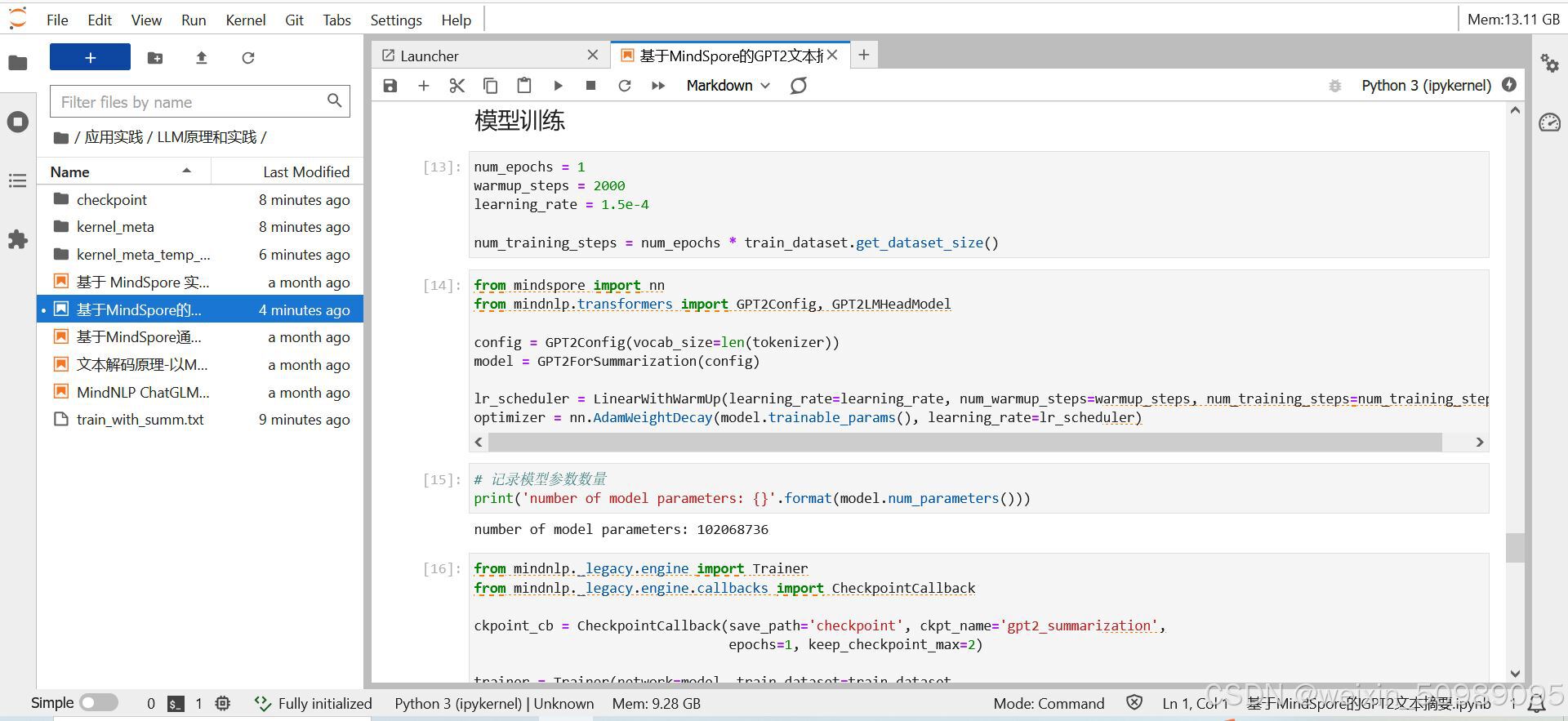Screen dimensions: 1568x721
Task: Open Extension Manager puzzle icon
Action: pos(18,239)
